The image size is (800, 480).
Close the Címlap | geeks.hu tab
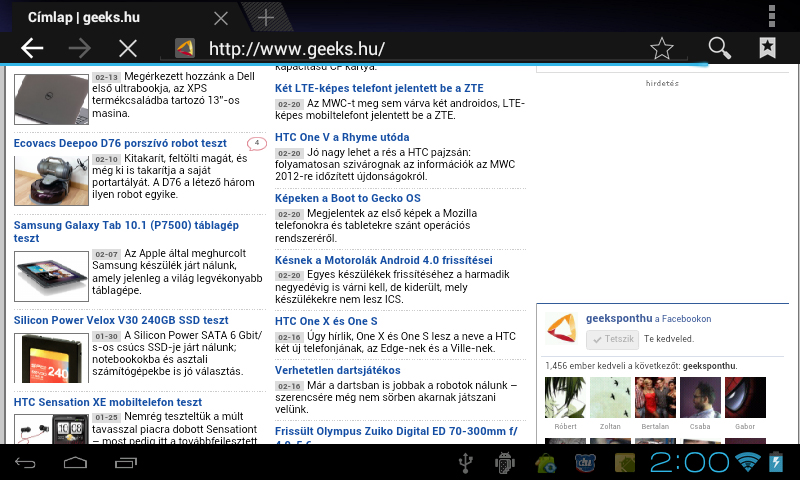point(221,19)
